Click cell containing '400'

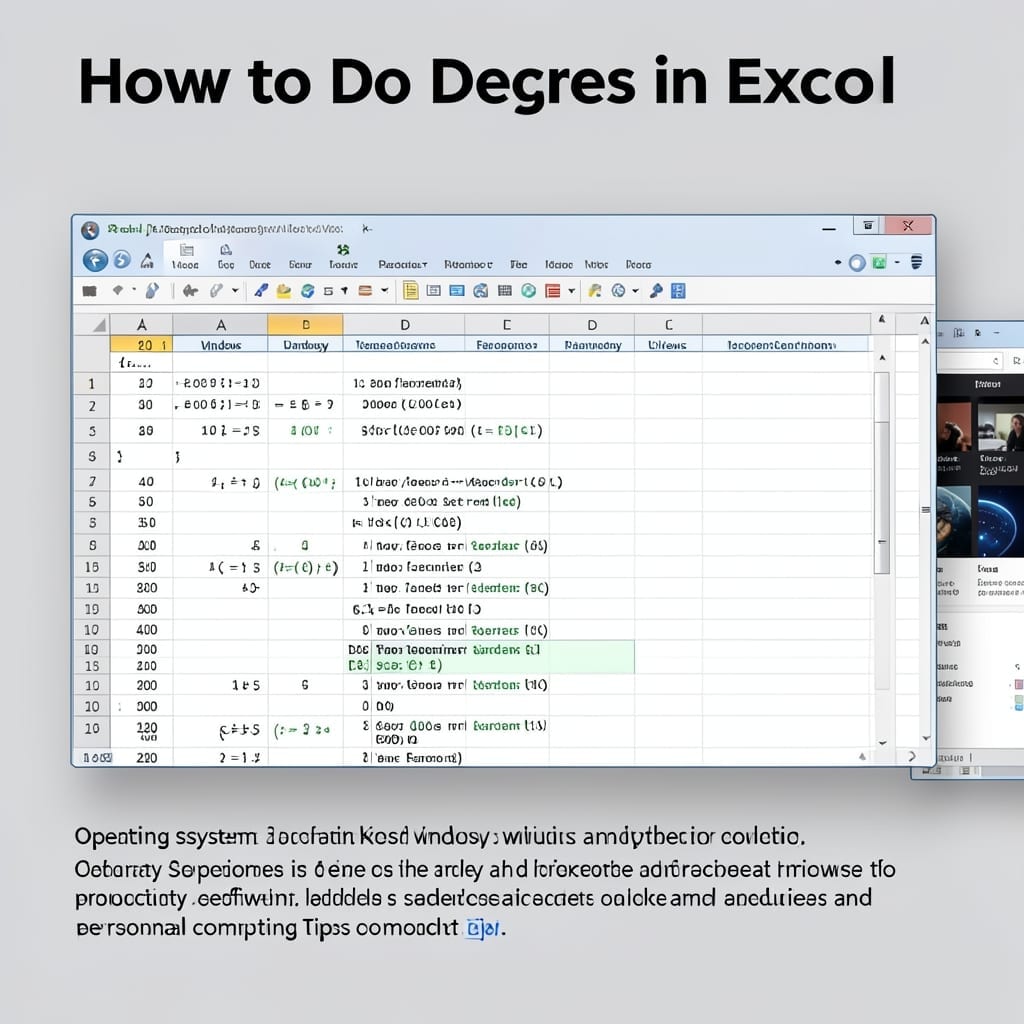click(x=142, y=630)
